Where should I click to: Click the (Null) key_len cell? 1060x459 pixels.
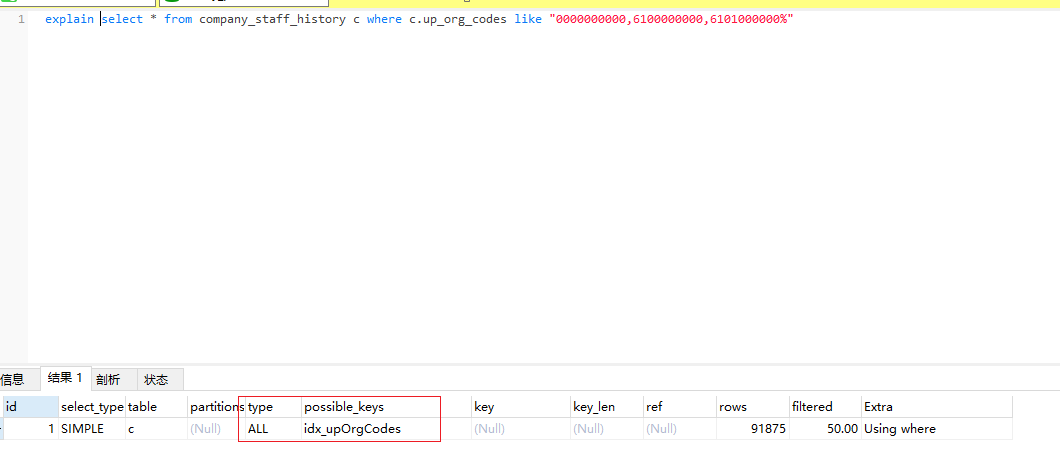tap(606, 429)
